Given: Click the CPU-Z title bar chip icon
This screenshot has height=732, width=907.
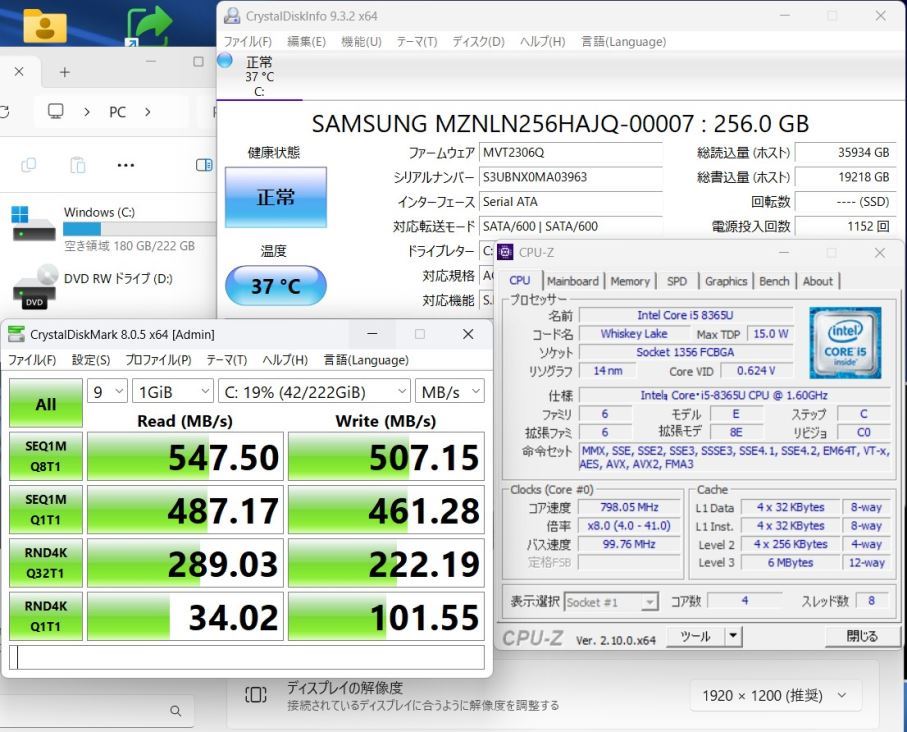Looking at the screenshot, I should (x=505, y=252).
